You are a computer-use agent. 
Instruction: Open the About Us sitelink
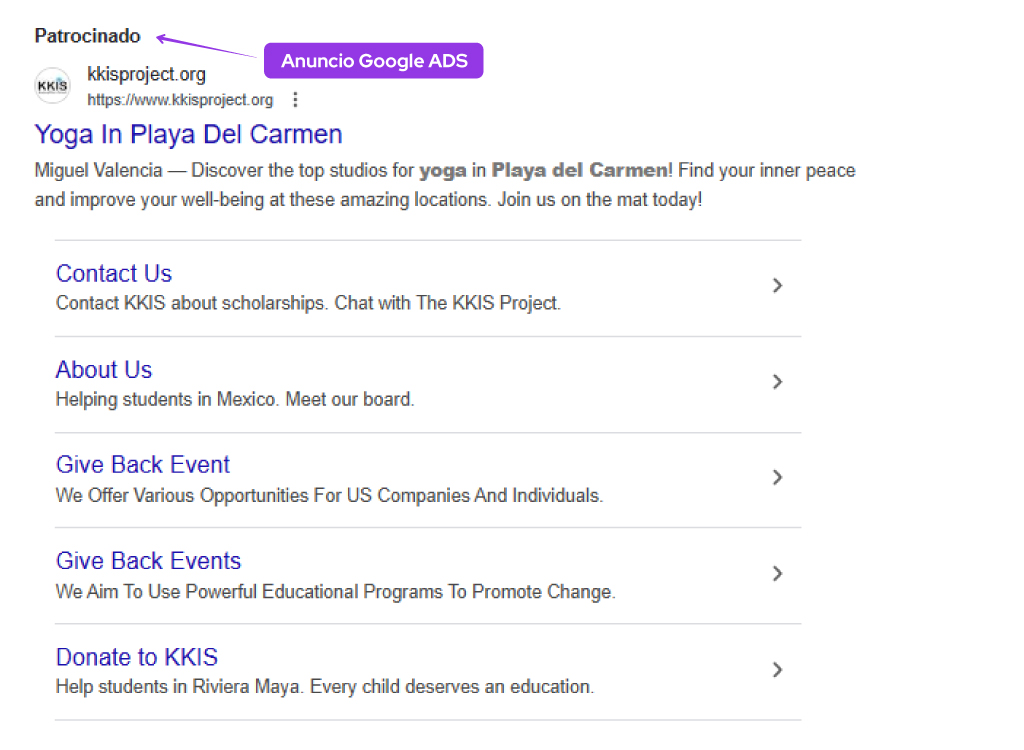[104, 370]
